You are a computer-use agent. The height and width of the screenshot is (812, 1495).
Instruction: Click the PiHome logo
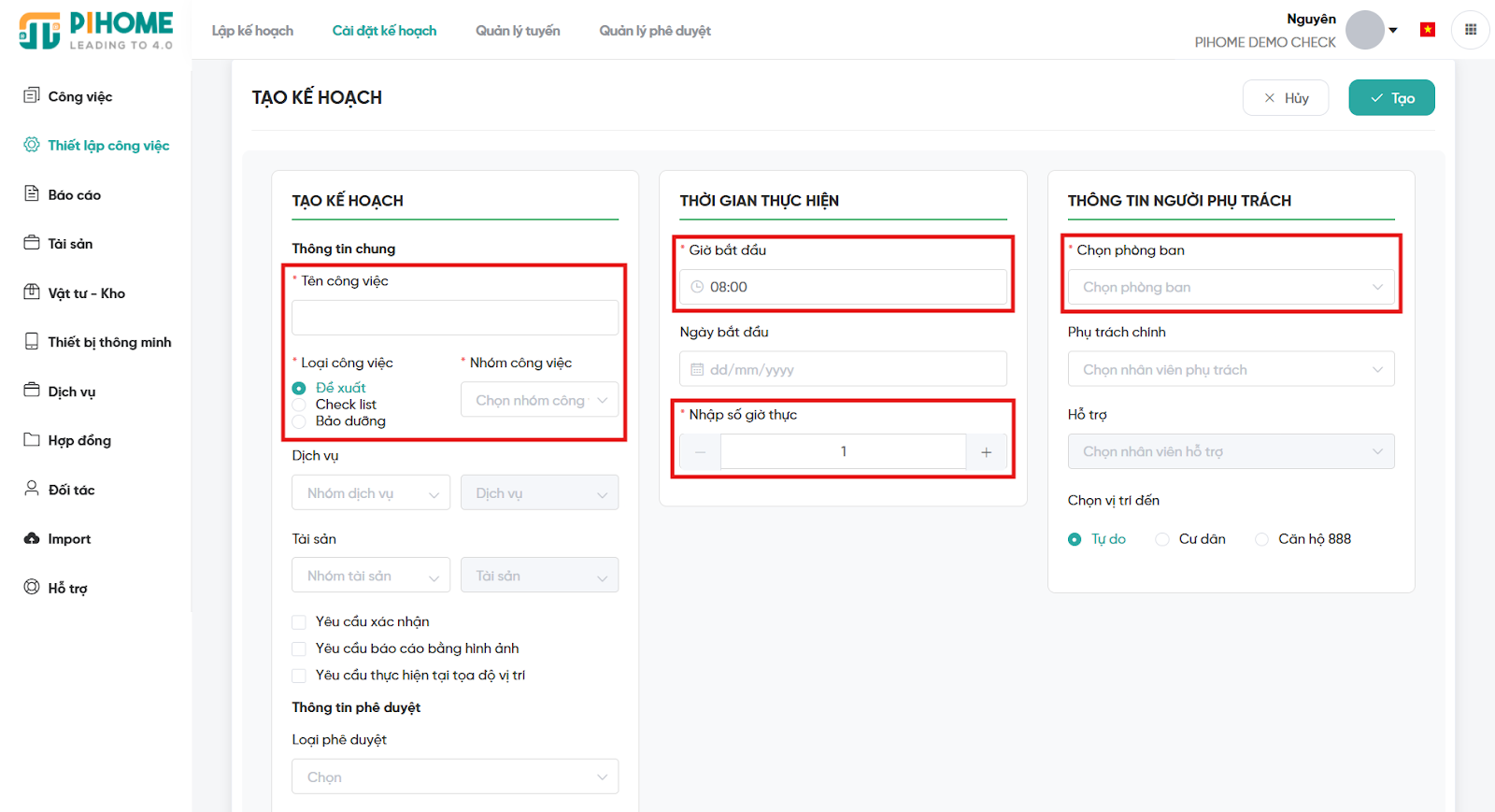tap(96, 31)
